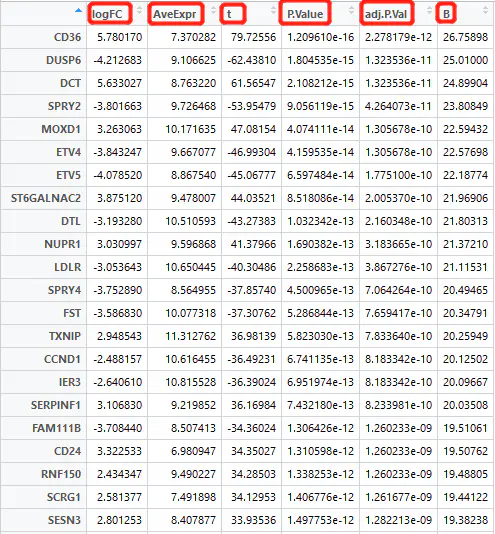Click logFC value -2.488157 for CCND1
This screenshot has width=495, height=534.
[x=118, y=359]
